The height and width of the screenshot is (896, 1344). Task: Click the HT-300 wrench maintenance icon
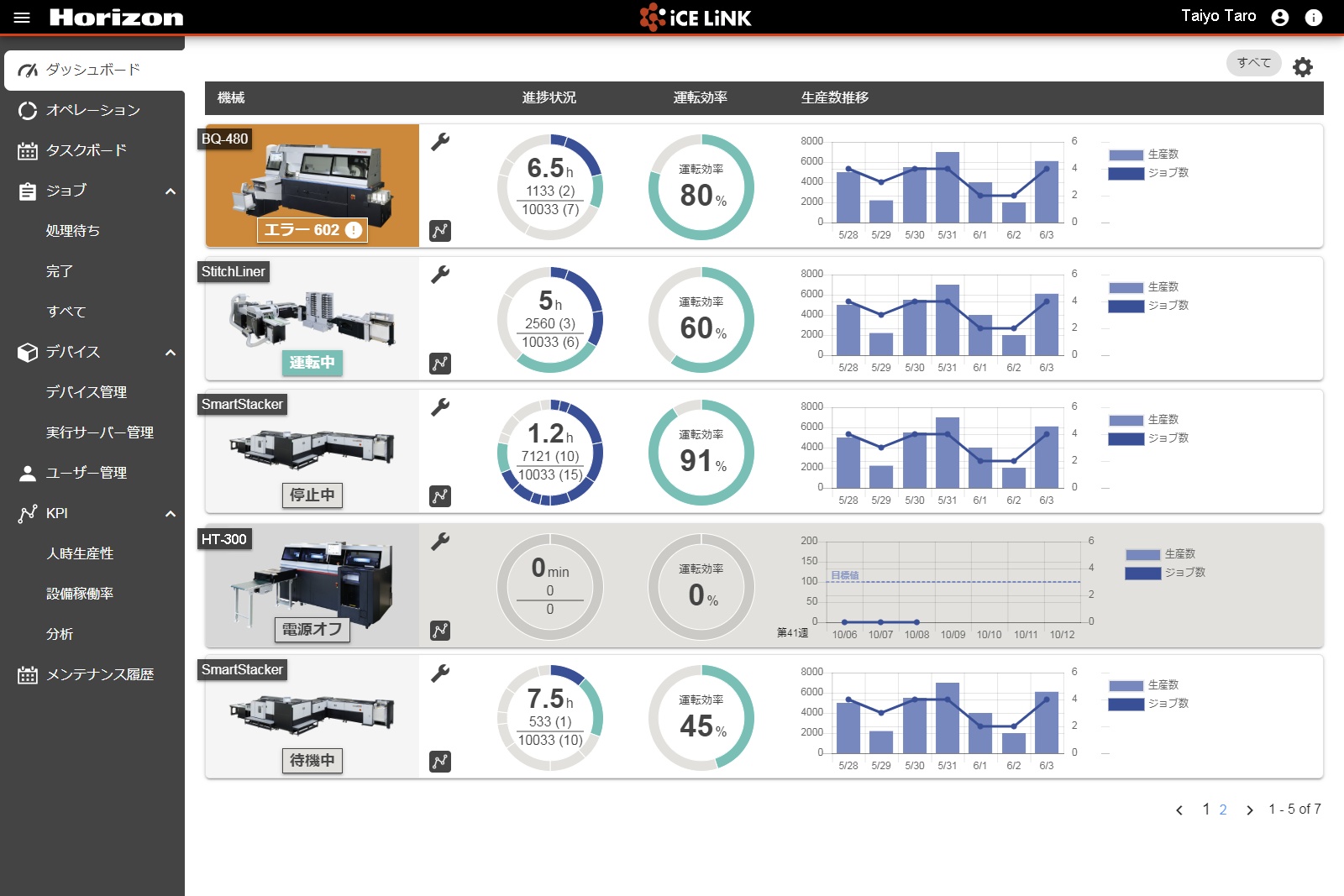(440, 542)
